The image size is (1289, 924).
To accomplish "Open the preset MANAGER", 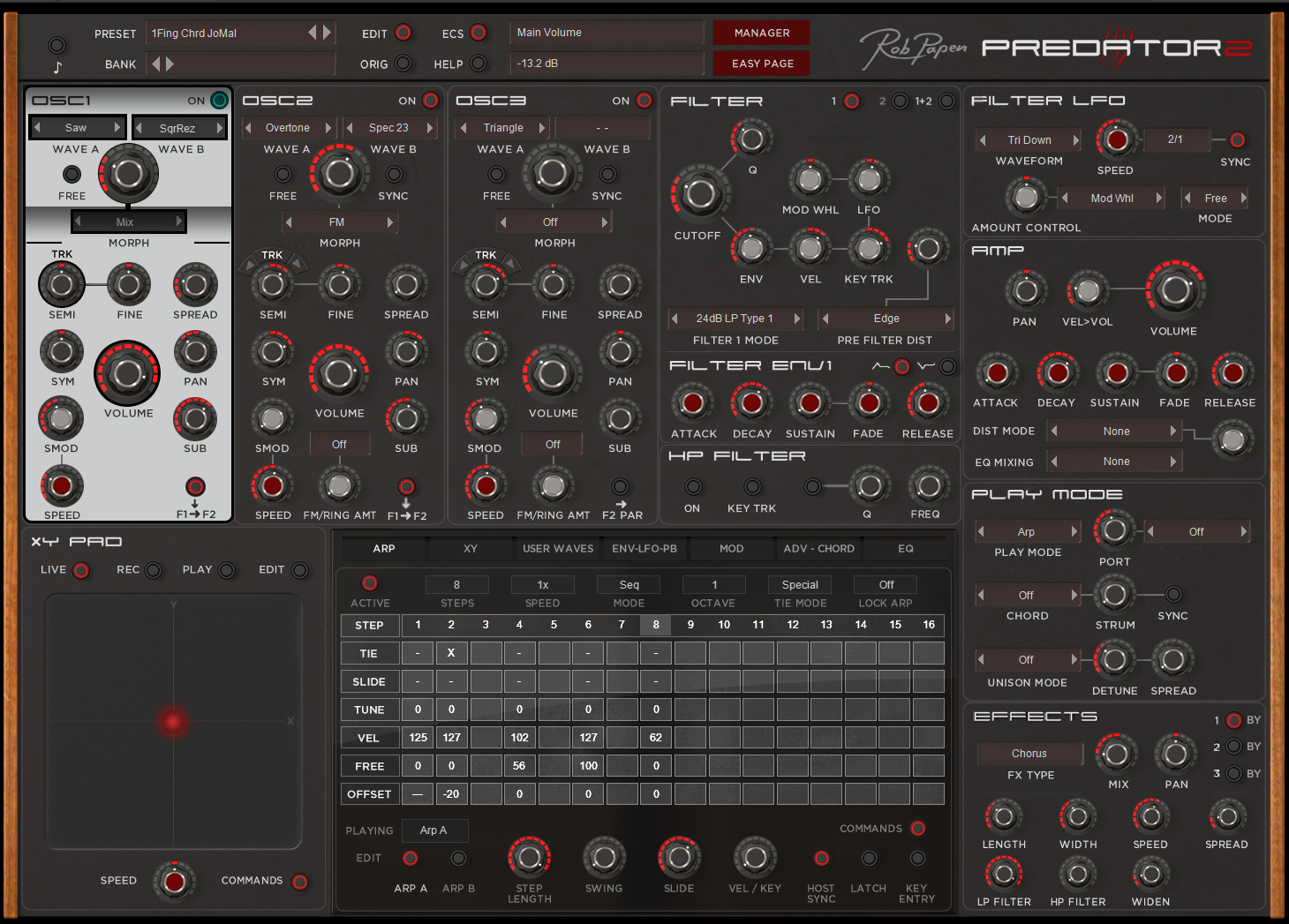I will click(x=762, y=33).
